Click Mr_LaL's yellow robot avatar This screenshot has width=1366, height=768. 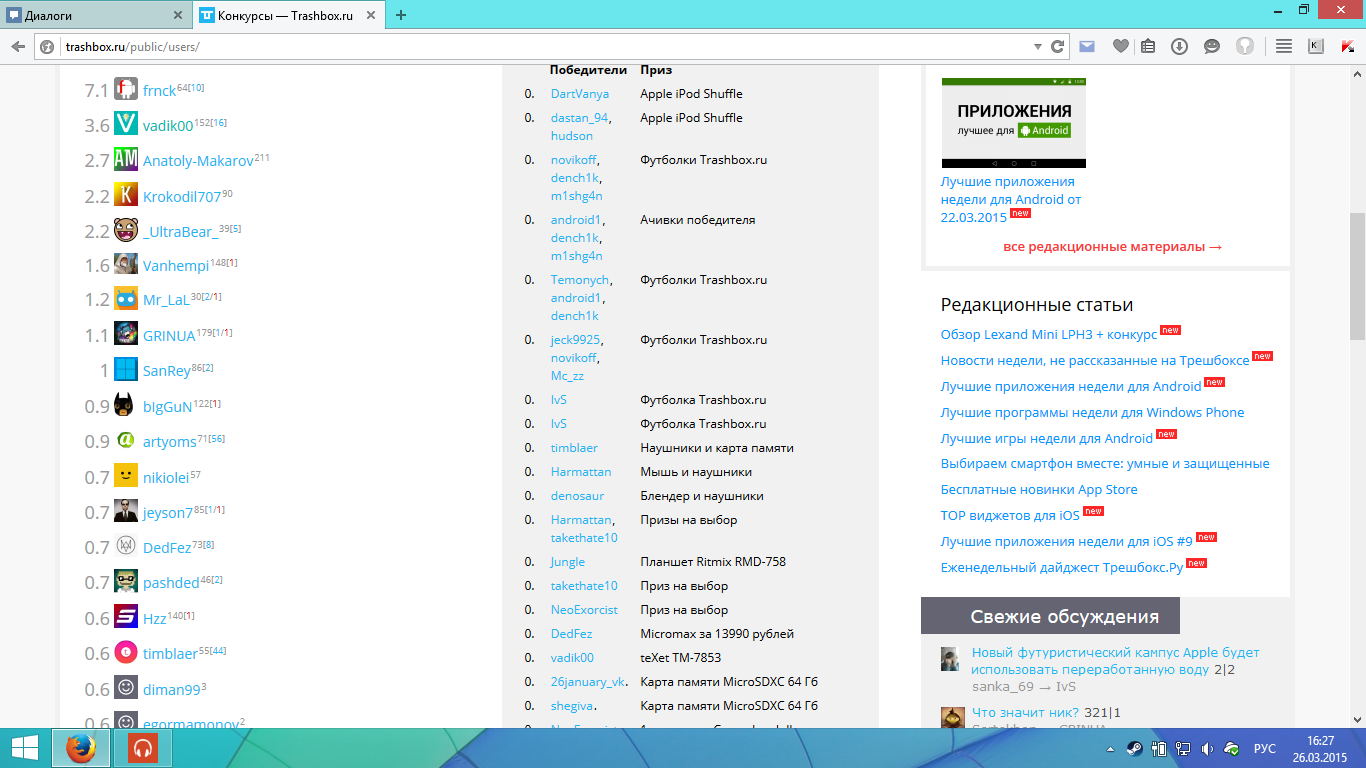[x=126, y=300]
